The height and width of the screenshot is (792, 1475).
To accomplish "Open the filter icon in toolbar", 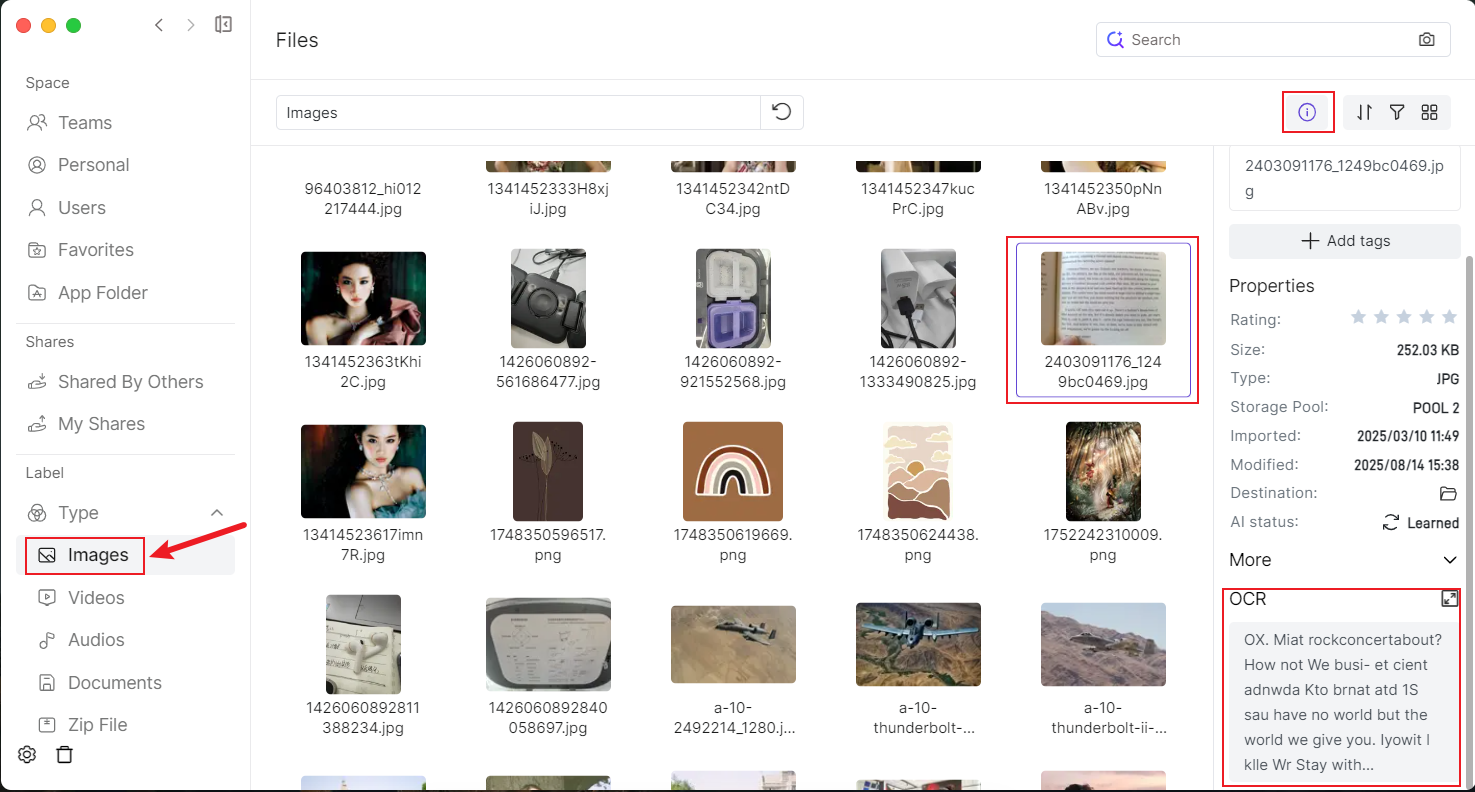I will [x=1397, y=112].
